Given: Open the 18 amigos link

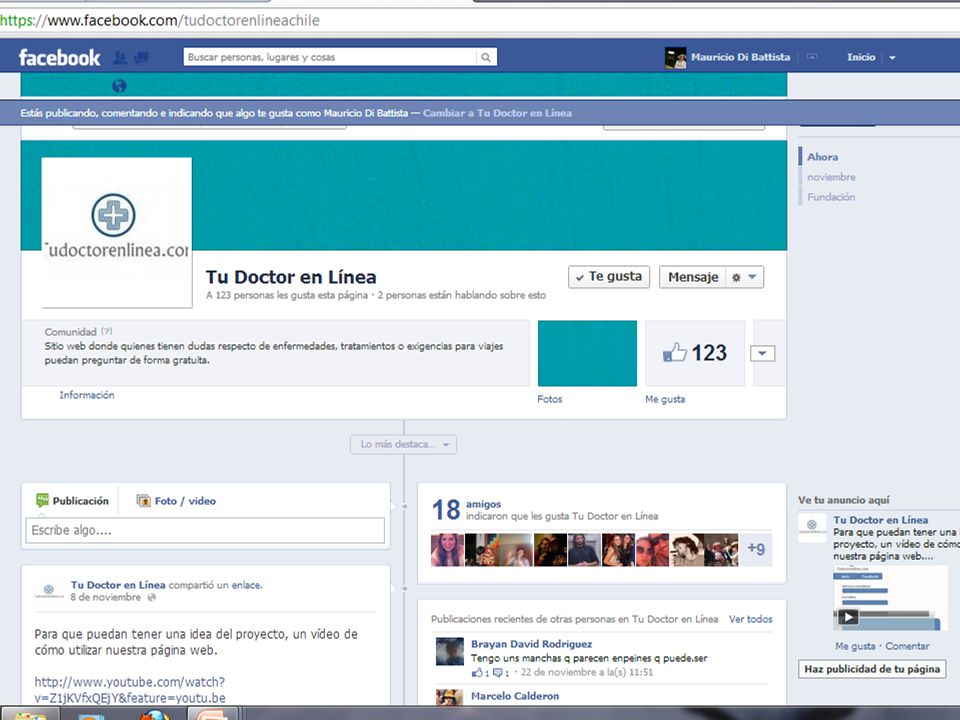Looking at the screenshot, I should click(483, 504).
